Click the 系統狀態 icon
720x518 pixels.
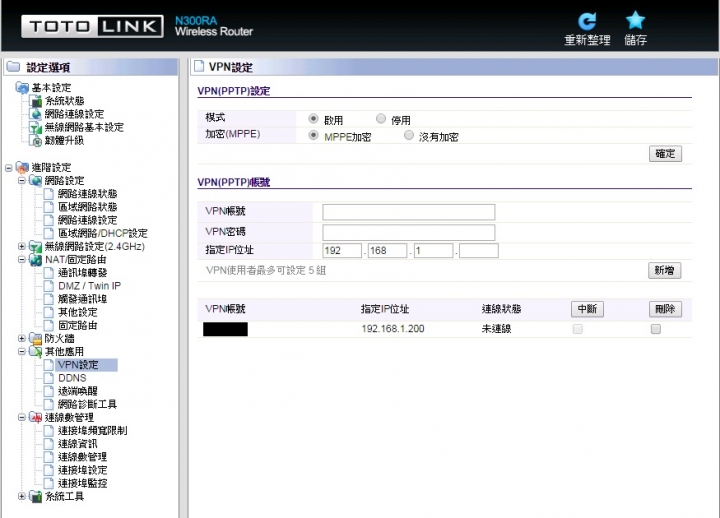(x=36, y=101)
